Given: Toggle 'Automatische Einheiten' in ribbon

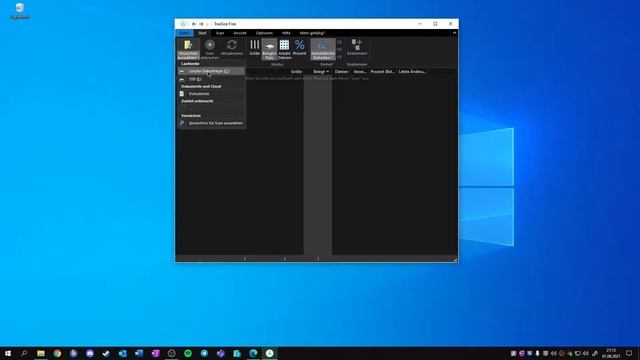Looking at the screenshot, I should (323, 49).
